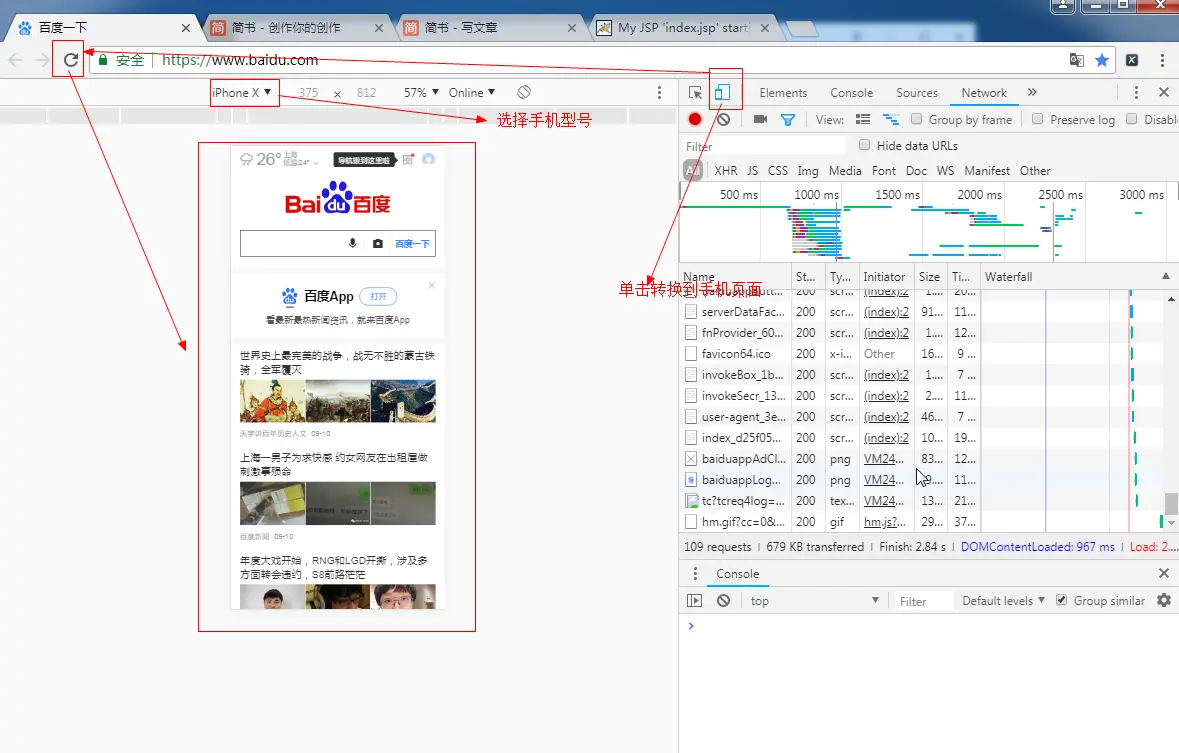Clear the network log
The height and width of the screenshot is (753, 1179).
(723, 119)
